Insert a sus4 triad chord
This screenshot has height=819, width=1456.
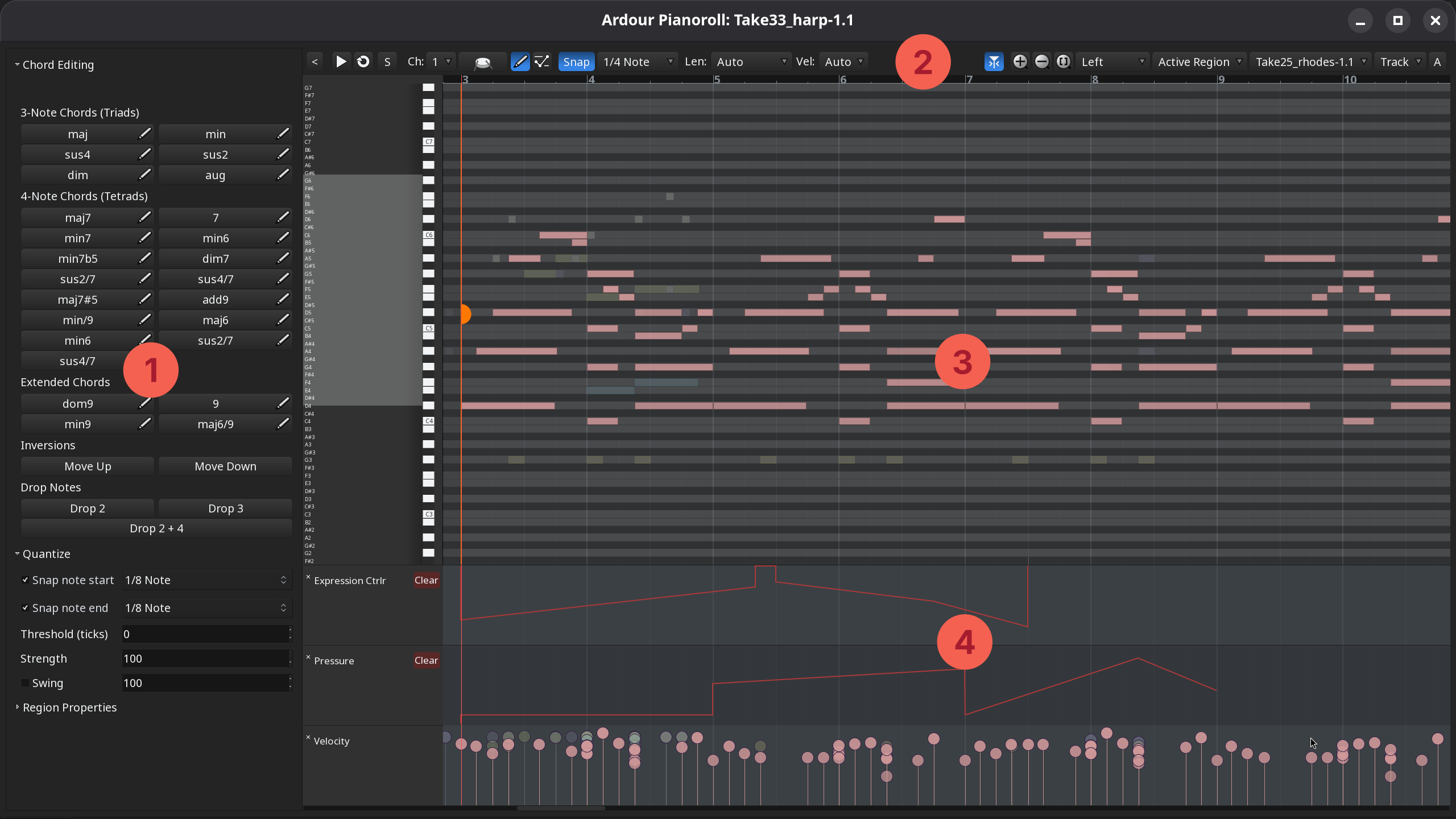click(78, 155)
